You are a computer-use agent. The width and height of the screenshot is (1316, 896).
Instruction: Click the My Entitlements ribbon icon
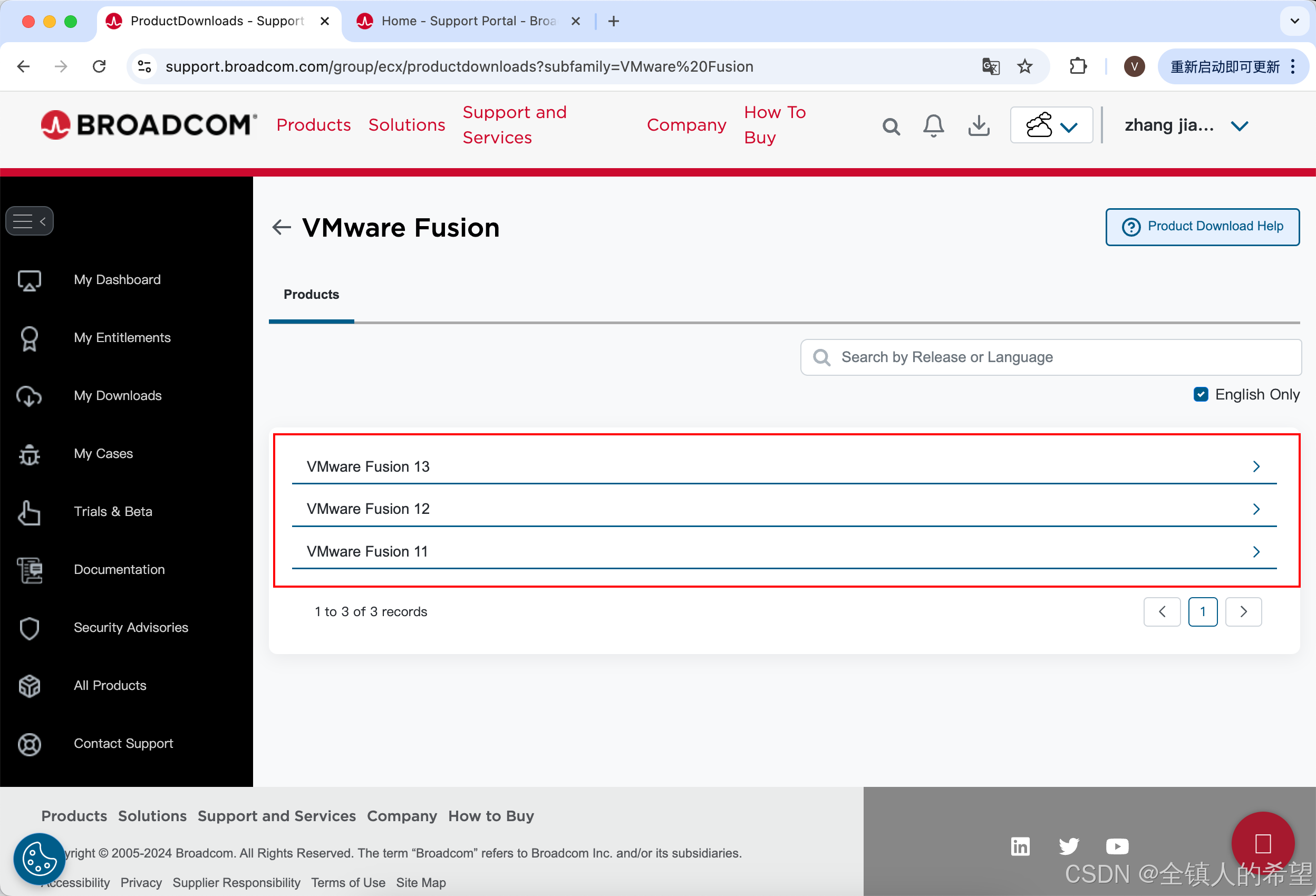[30, 338]
